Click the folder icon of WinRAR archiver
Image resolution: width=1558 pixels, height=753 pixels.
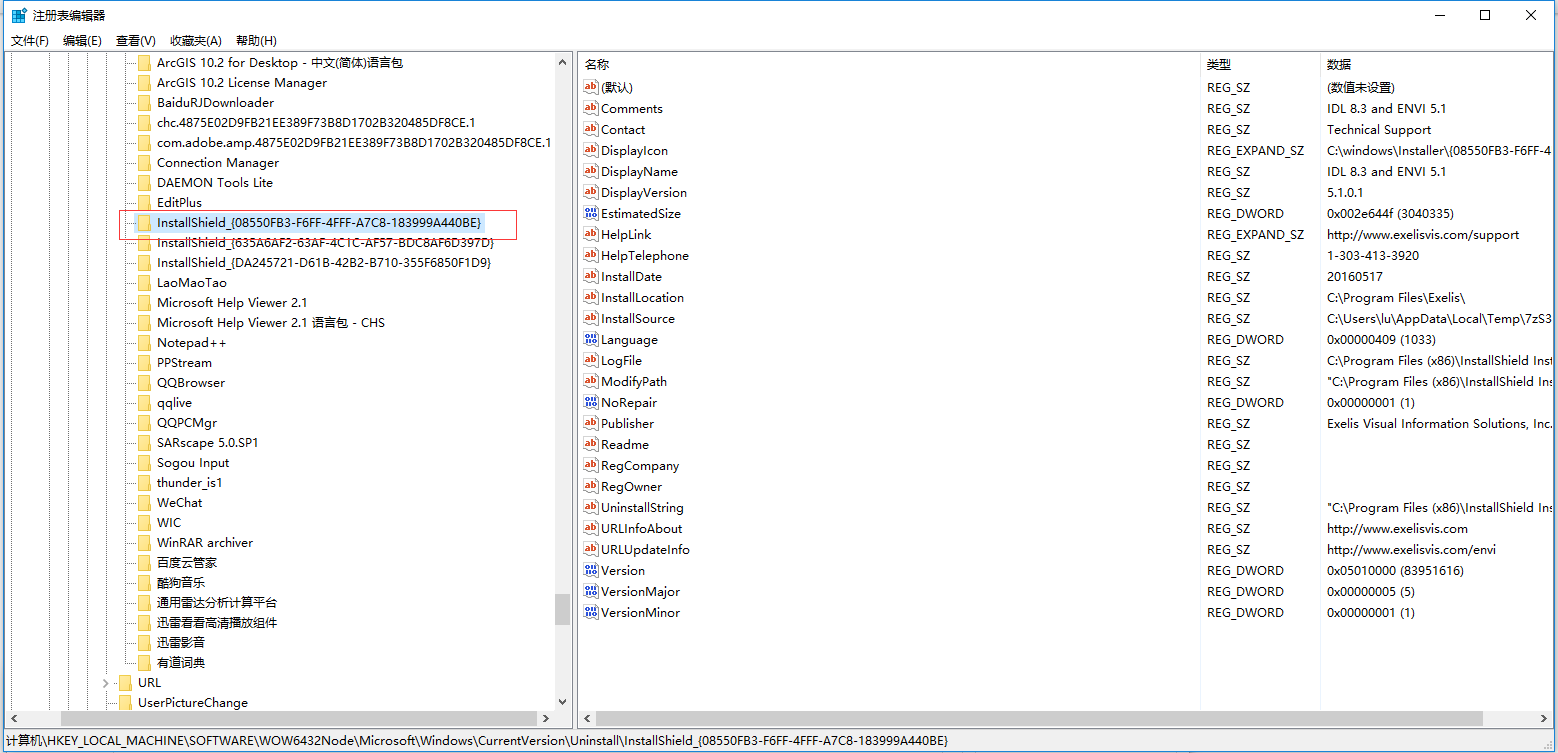(144, 543)
